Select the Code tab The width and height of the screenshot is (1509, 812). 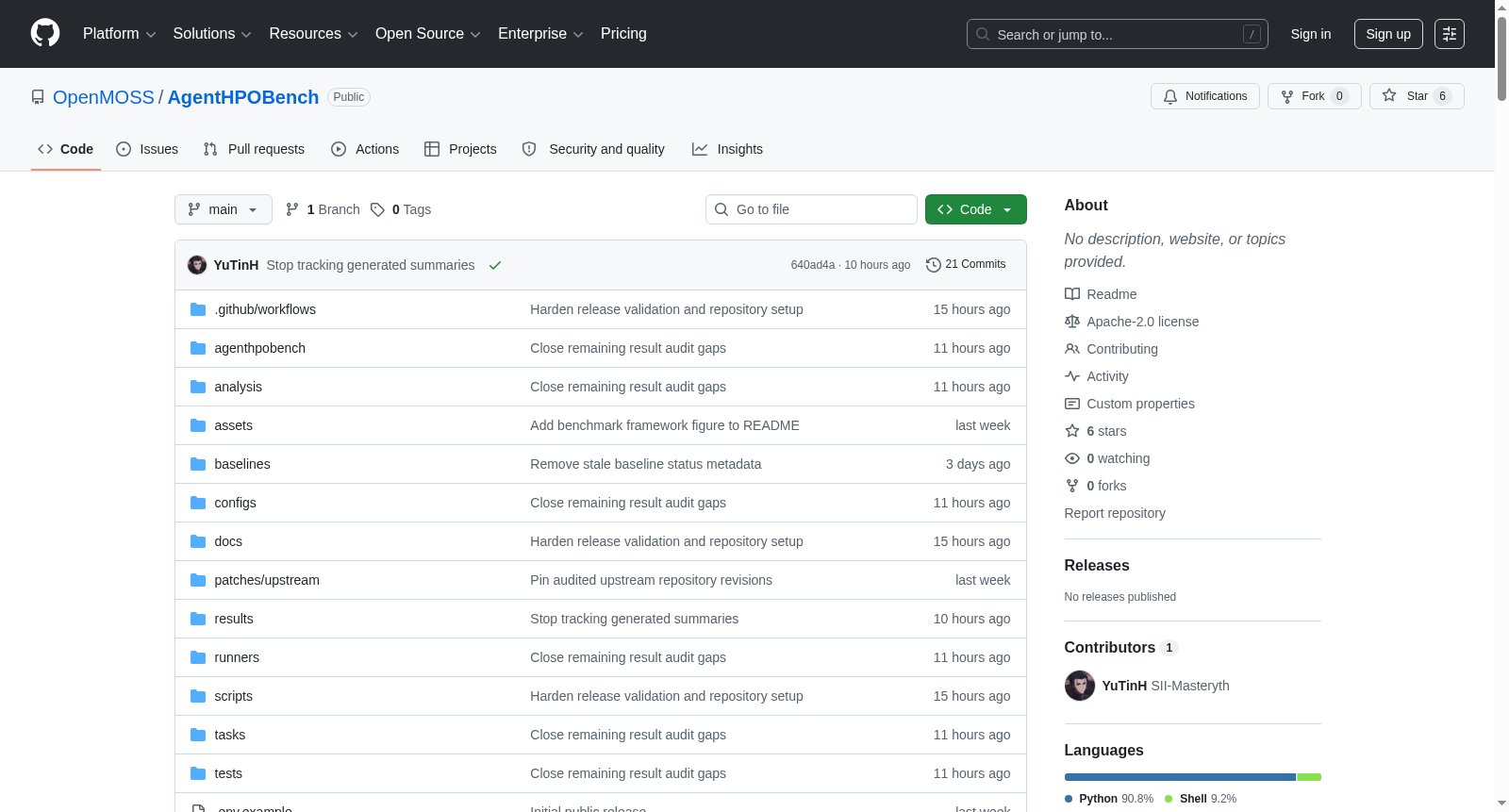tap(66, 149)
